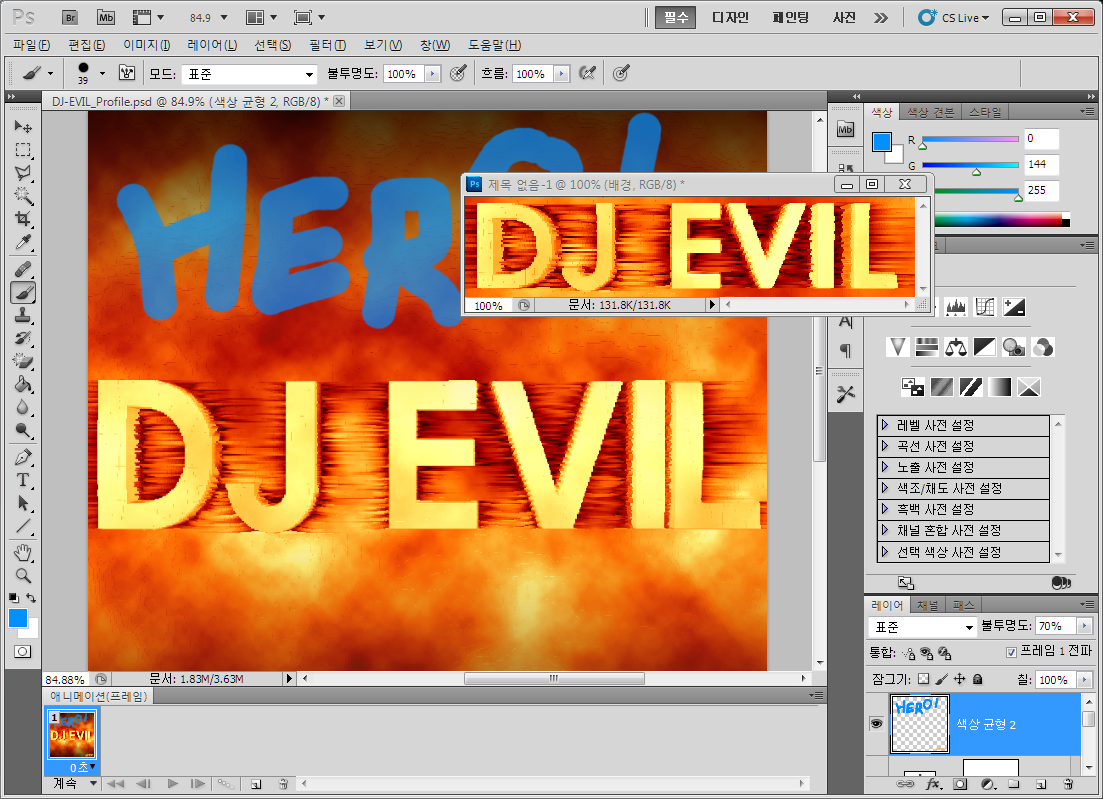Open the 불투명도 opacity slider arrow in the options bar
The height and width of the screenshot is (799, 1103).
tap(433, 74)
